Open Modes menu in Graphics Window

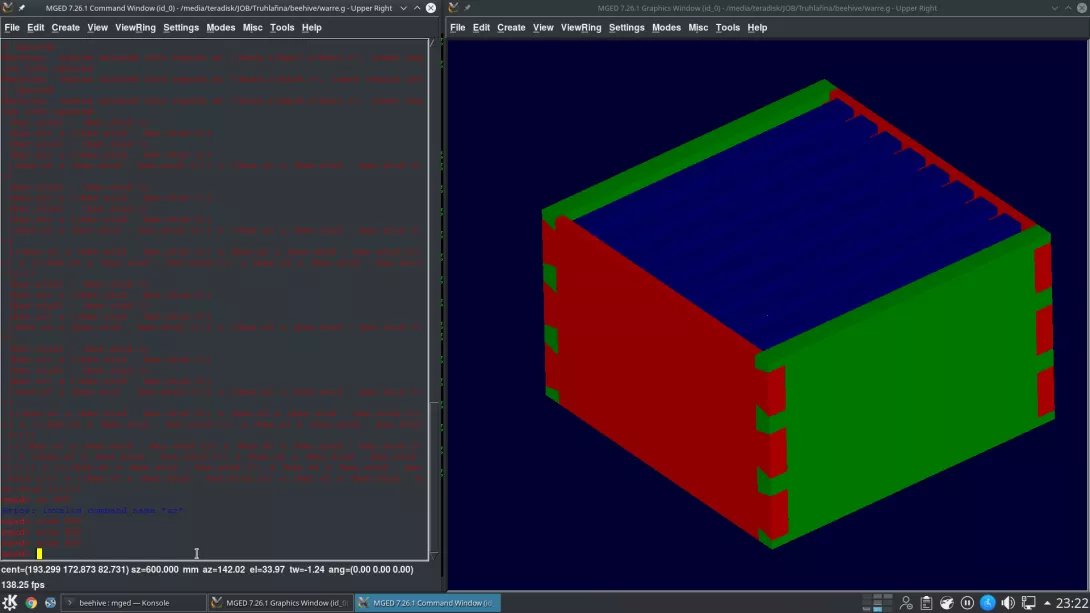coord(666,28)
